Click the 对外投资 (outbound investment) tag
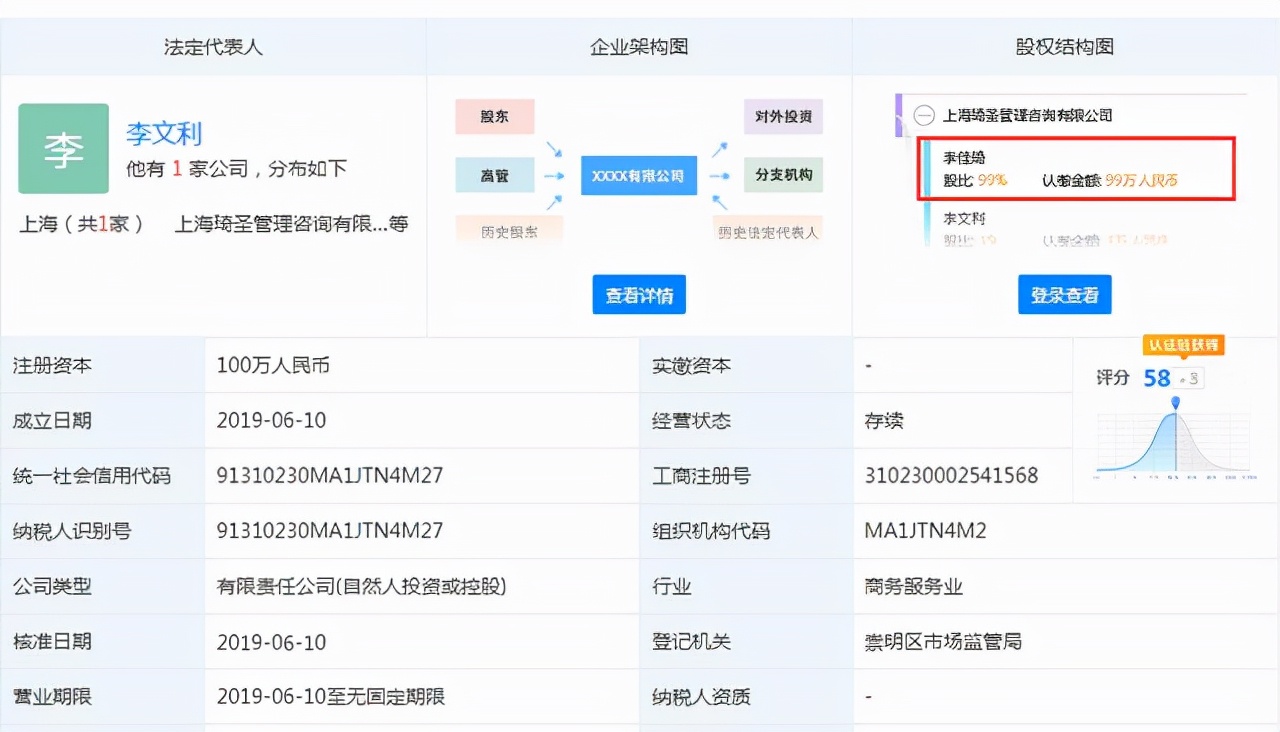The height and width of the screenshot is (732, 1280). (783, 116)
